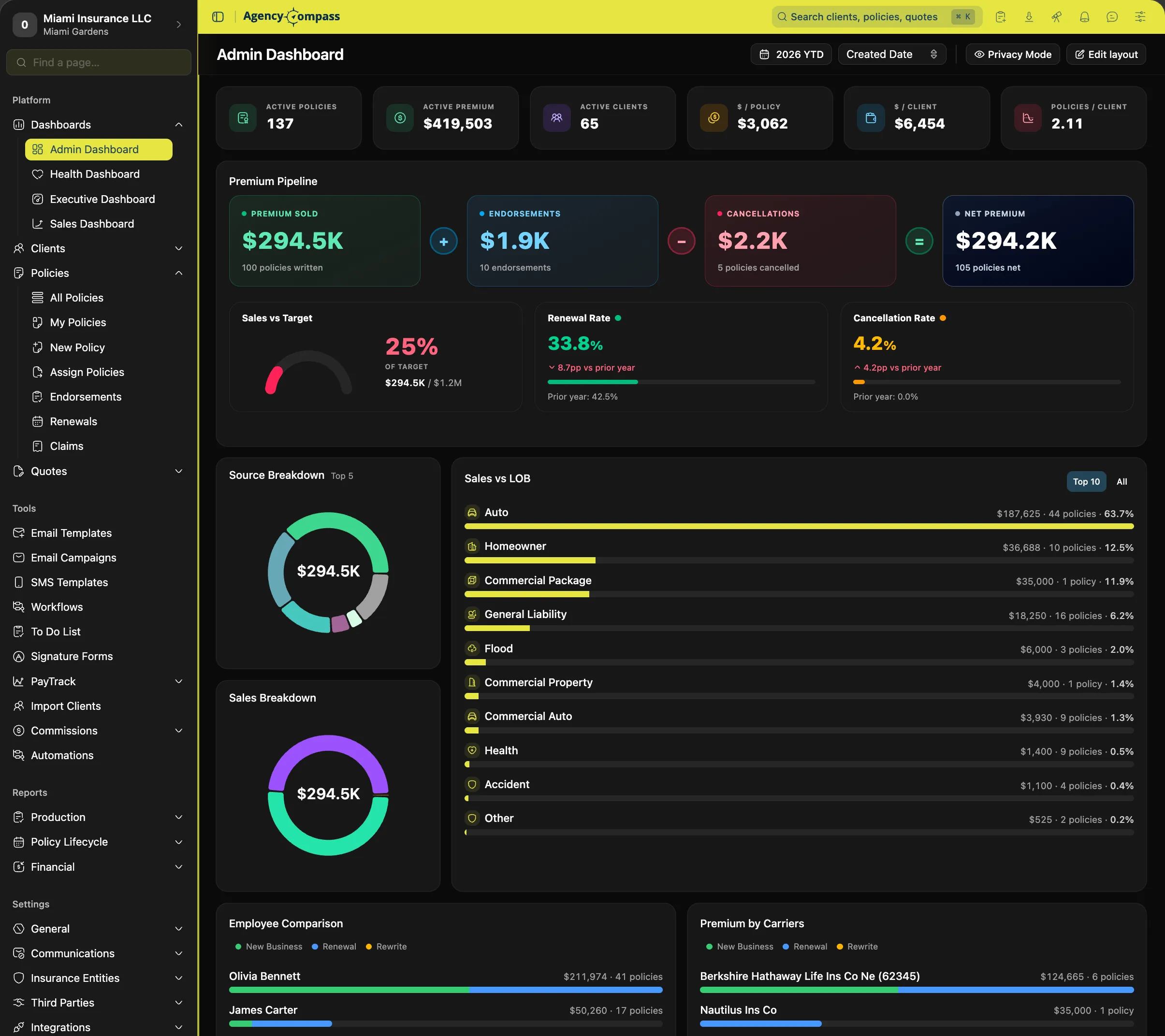Click the Active Policies card icon
The image size is (1165, 1036).
click(x=243, y=118)
